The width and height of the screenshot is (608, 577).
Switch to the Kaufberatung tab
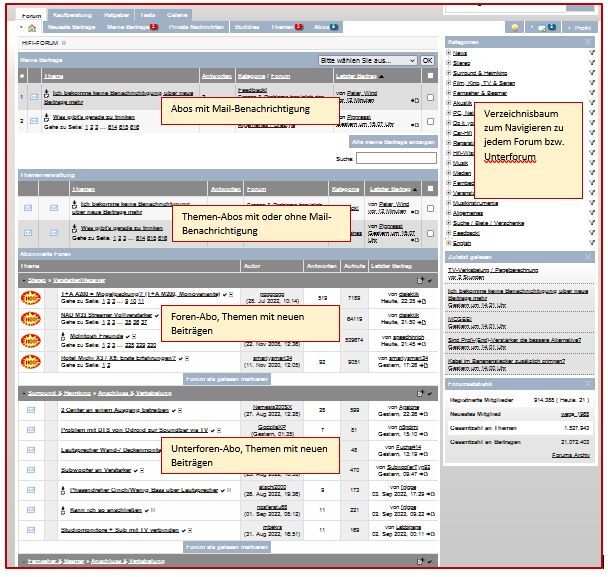pos(73,15)
